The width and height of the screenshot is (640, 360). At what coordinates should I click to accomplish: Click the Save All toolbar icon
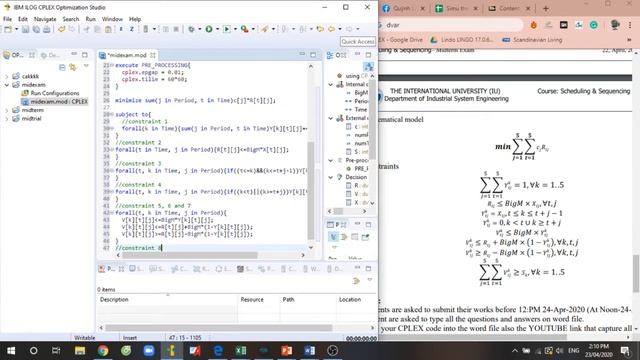click(x=36, y=29)
